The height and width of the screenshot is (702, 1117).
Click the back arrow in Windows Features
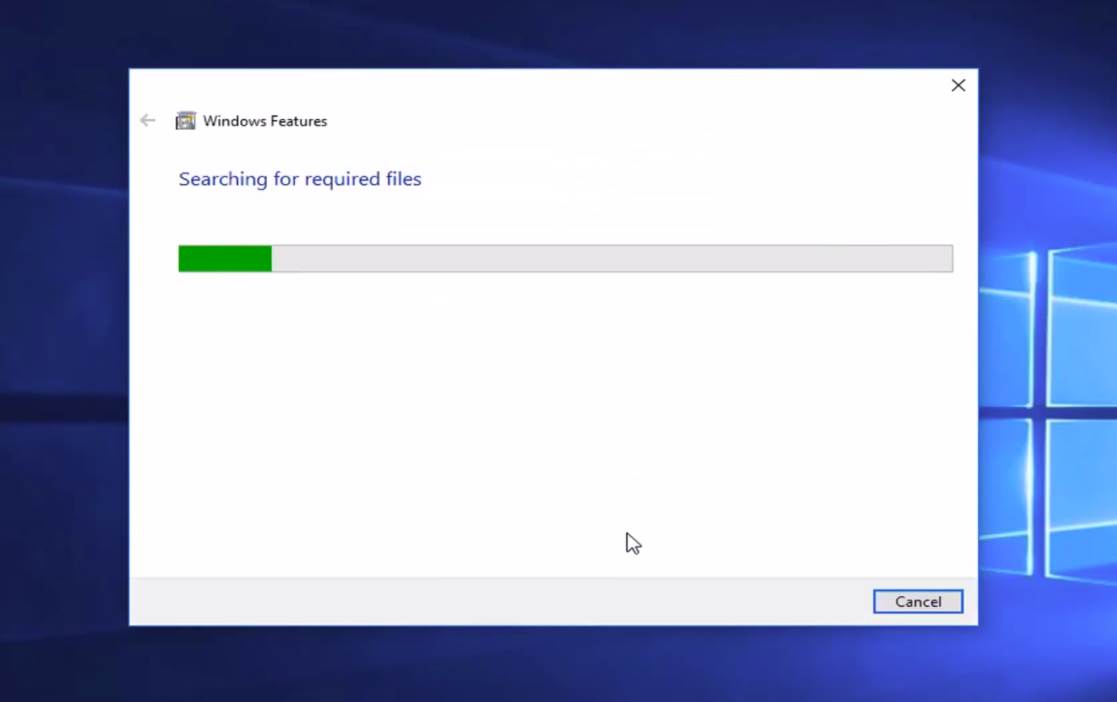[147, 120]
